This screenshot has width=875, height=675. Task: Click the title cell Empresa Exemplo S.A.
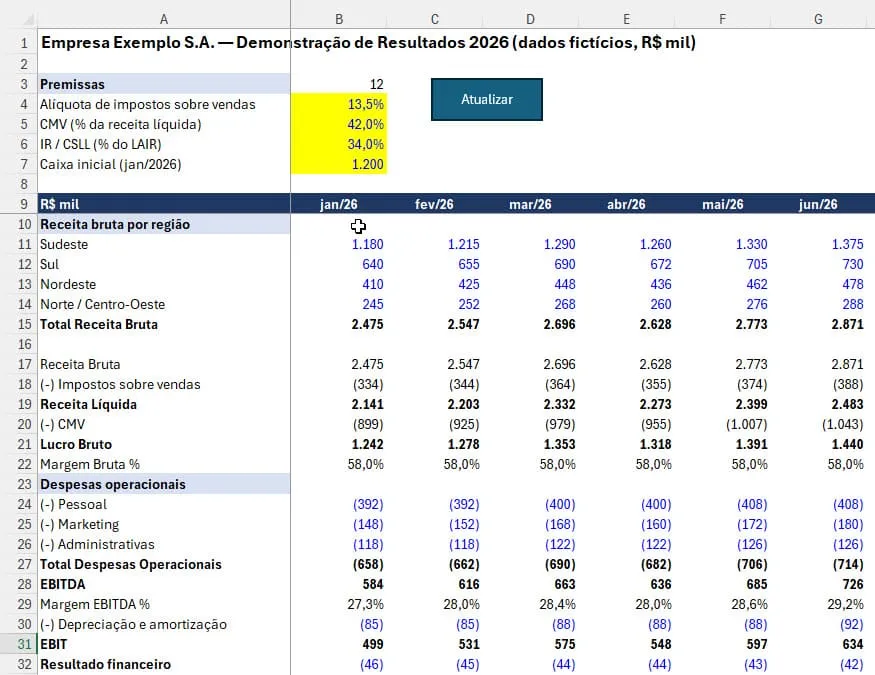[164, 43]
